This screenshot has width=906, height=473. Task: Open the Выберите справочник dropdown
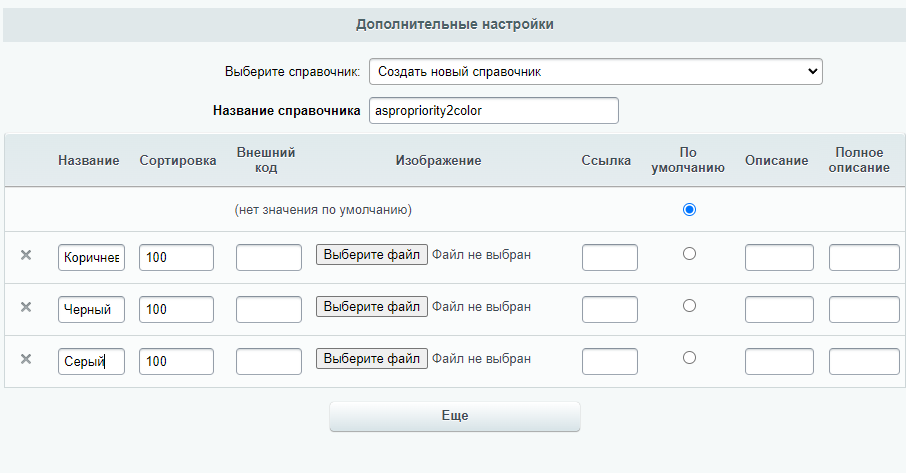(x=596, y=72)
